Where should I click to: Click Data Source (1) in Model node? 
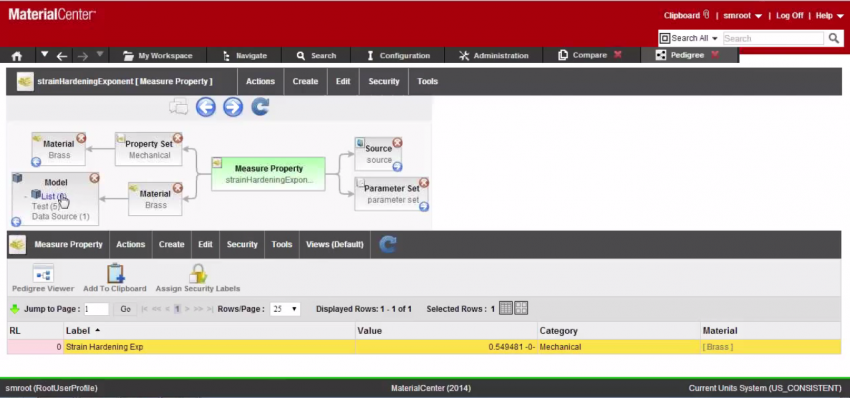click(x=61, y=216)
